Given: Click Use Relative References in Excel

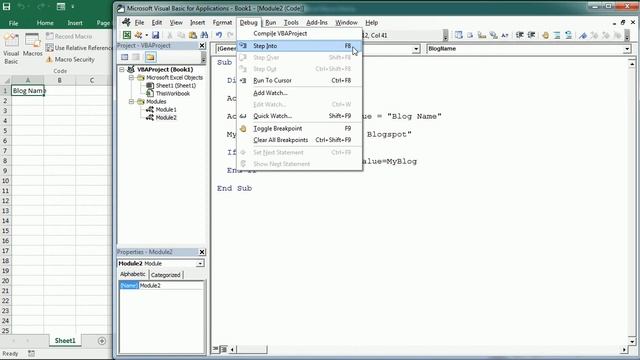Looking at the screenshot, I should pyautogui.click(x=79, y=48).
